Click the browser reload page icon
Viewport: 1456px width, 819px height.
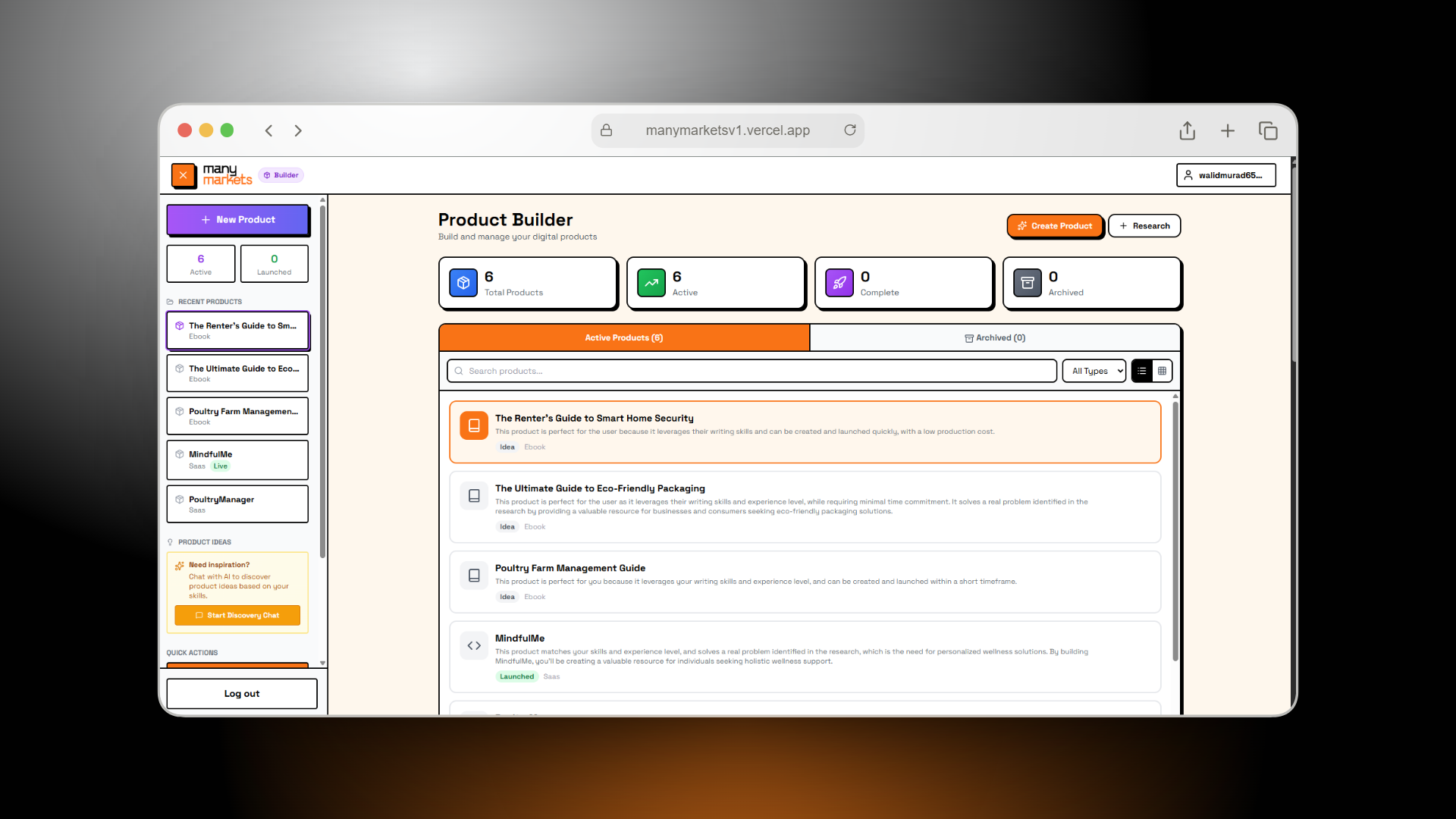tap(849, 130)
